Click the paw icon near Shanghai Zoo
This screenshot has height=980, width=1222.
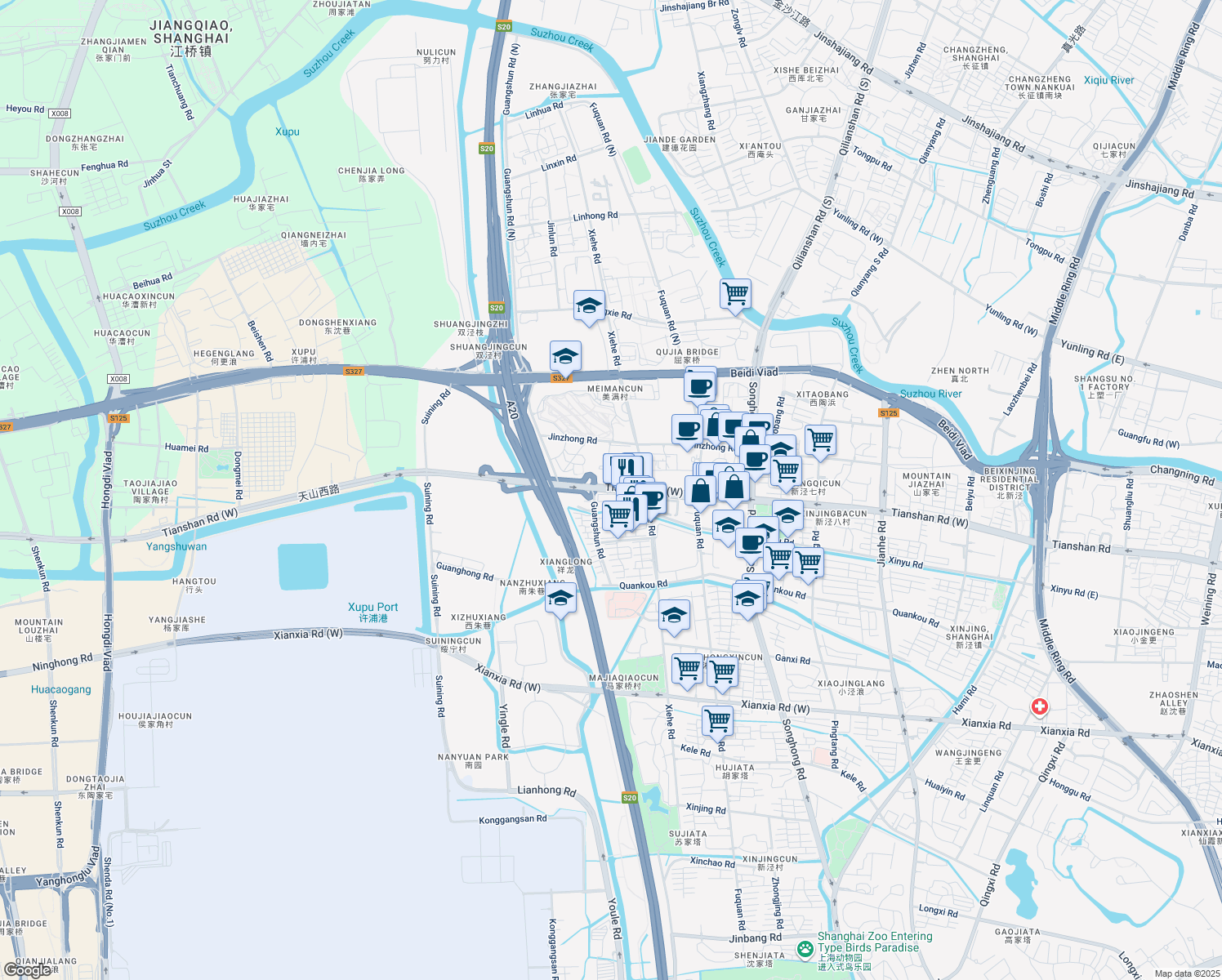[x=805, y=947]
